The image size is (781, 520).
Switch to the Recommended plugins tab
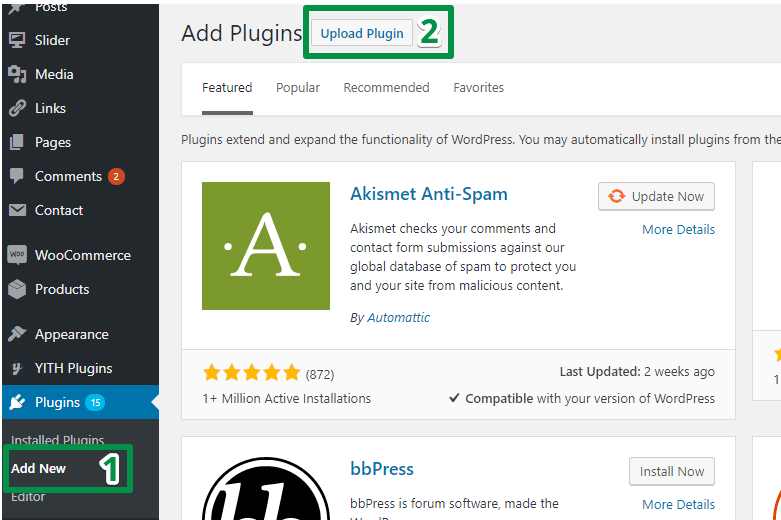(x=386, y=88)
